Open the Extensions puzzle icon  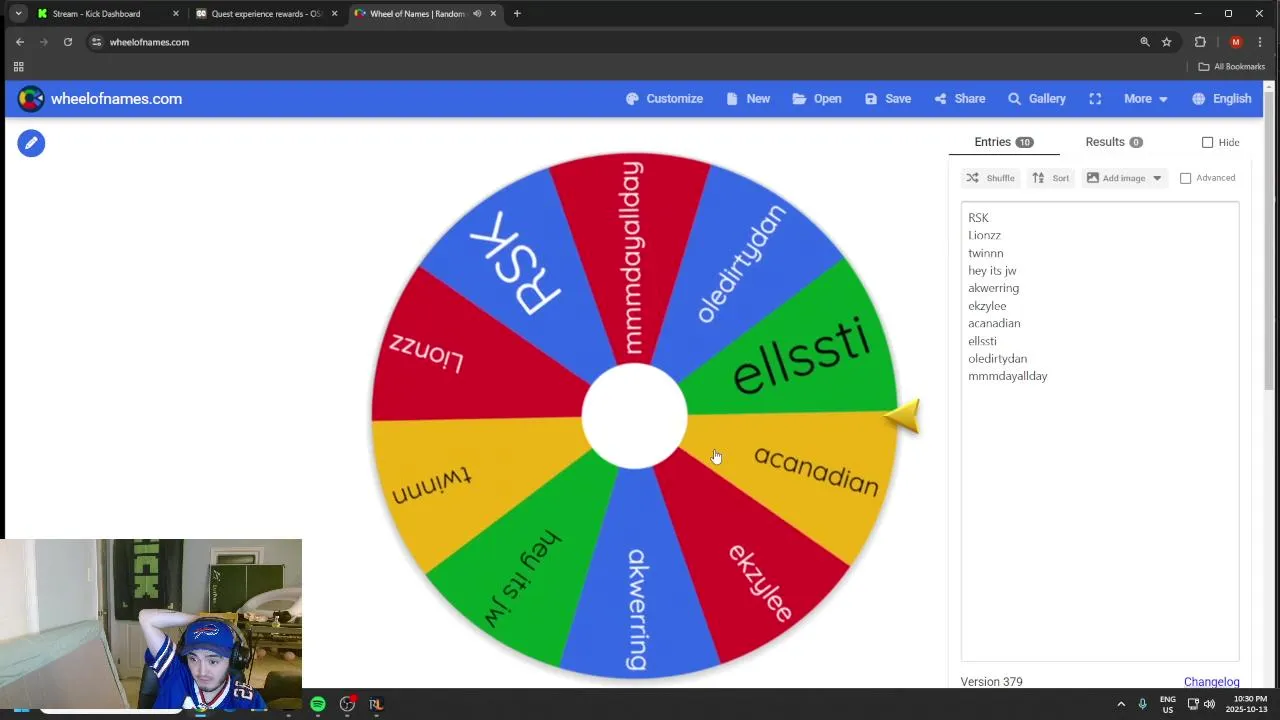pyautogui.click(x=1200, y=42)
